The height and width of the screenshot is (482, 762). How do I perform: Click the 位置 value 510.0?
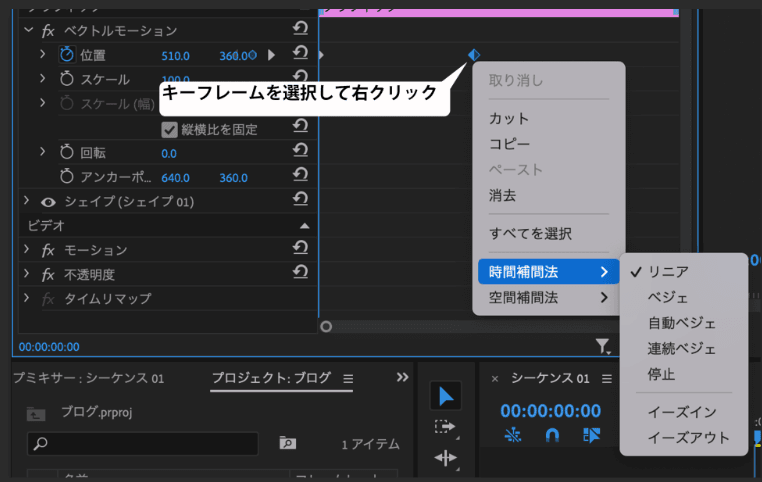(x=175, y=55)
